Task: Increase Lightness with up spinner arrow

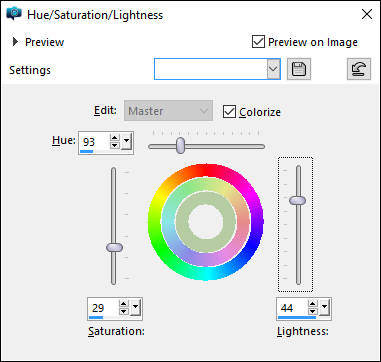Action: point(312,304)
